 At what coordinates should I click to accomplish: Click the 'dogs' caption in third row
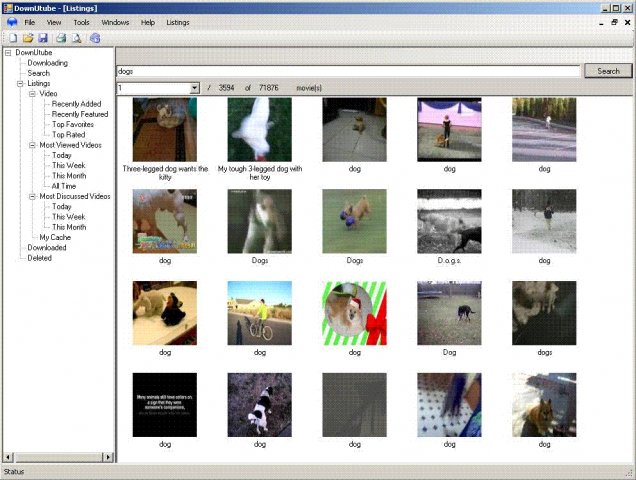[x=544, y=353]
